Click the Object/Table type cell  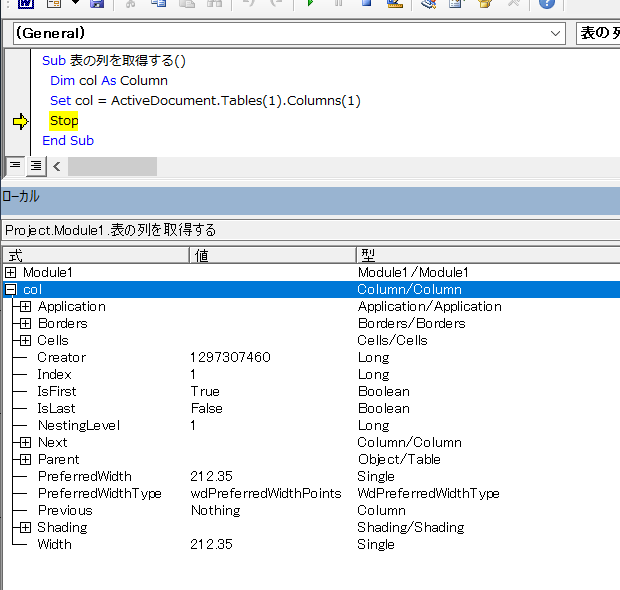click(399, 460)
